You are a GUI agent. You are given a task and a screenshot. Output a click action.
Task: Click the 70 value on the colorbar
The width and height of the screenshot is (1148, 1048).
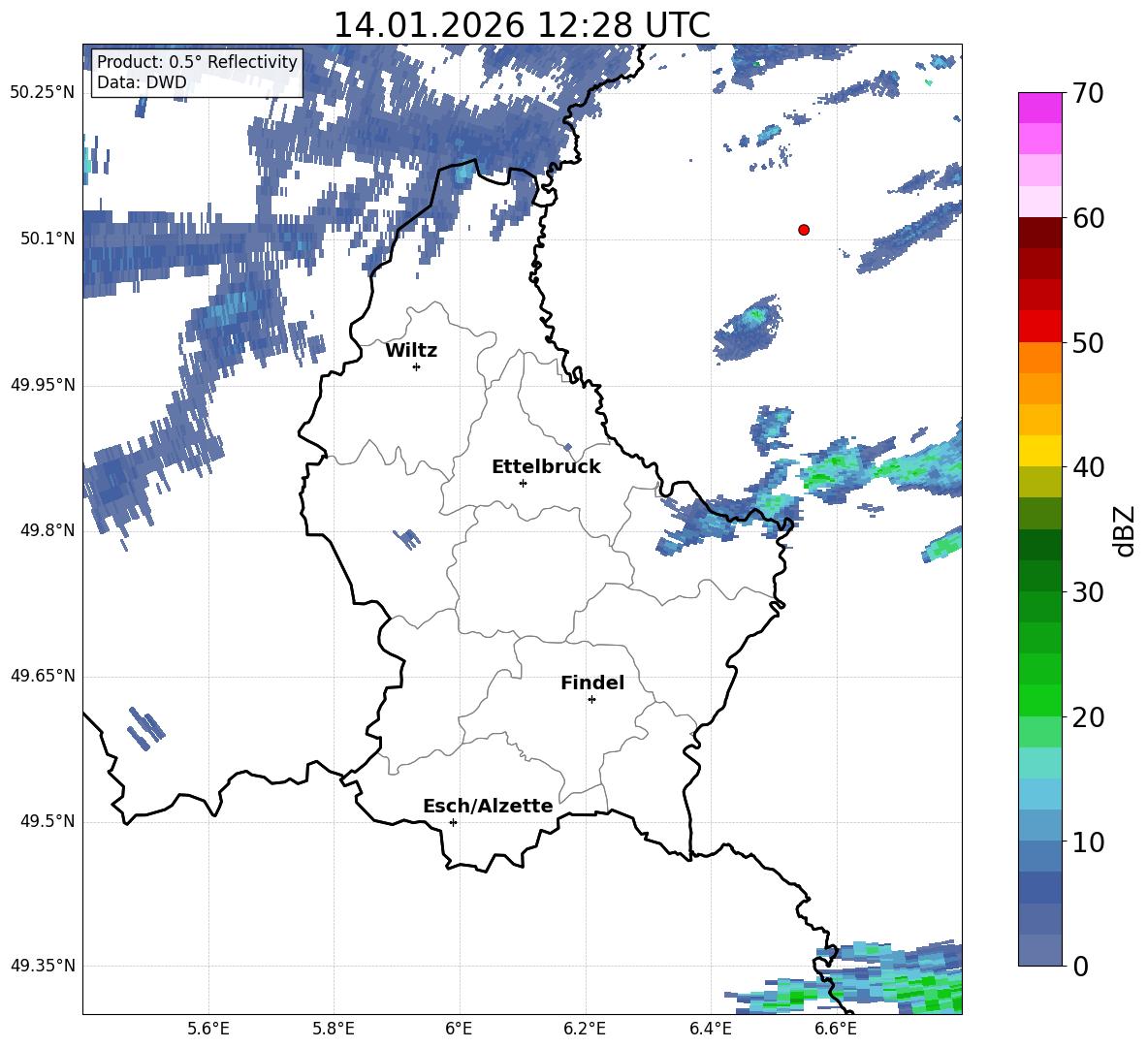click(x=1088, y=94)
